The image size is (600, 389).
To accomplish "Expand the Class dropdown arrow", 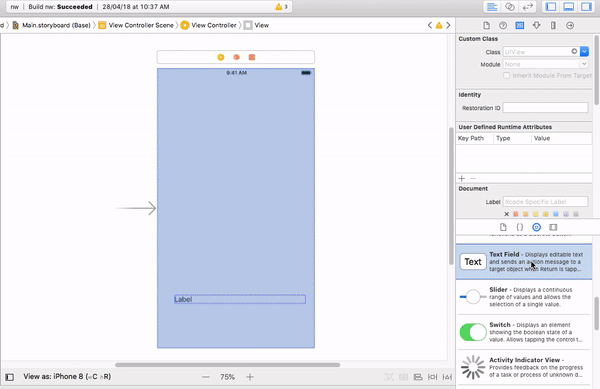I will (584, 51).
